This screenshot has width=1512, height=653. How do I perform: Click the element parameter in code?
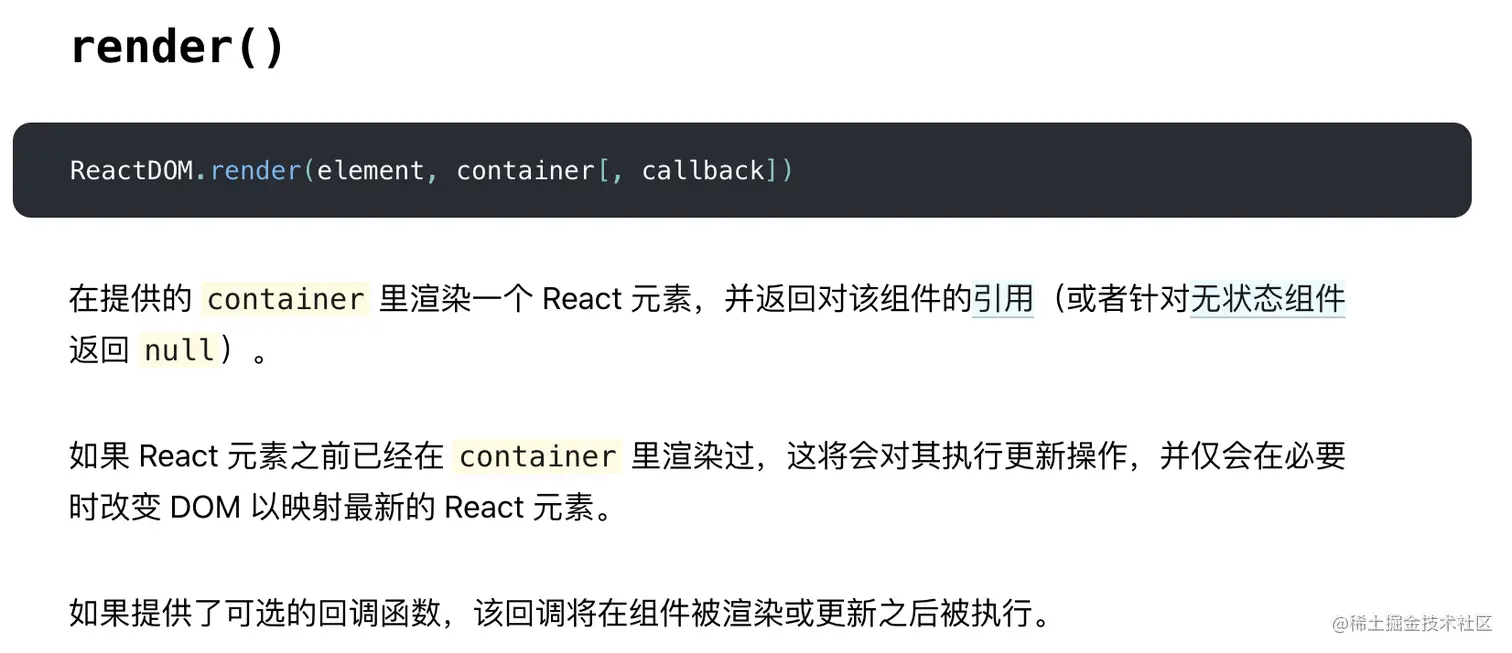pos(371,170)
